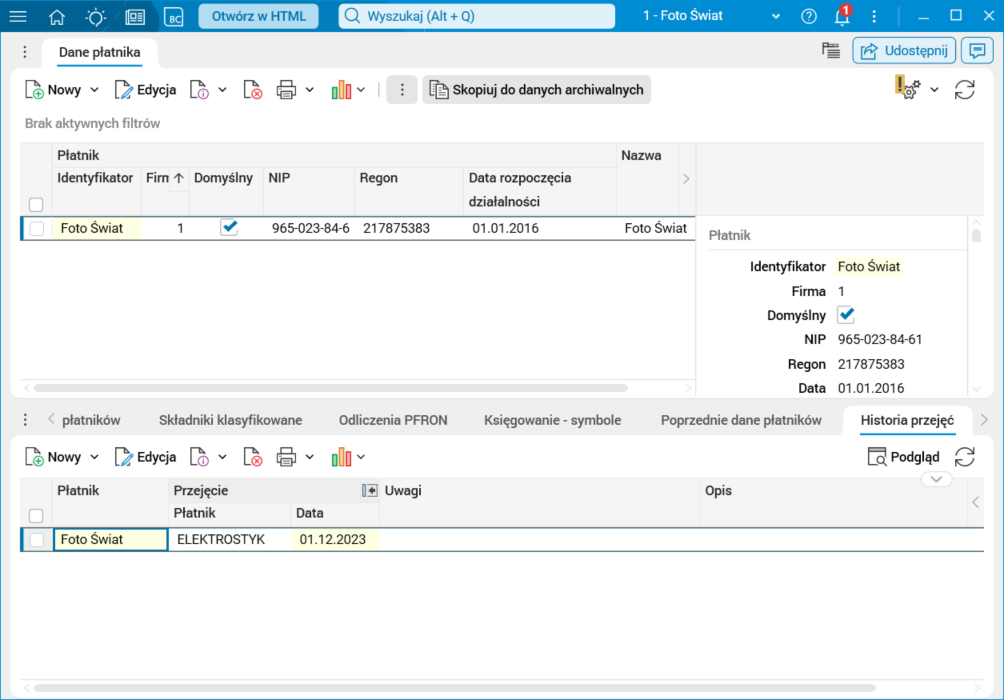Screen dimensions: 1004x700
Task: Click Edycja in the lower toolbar
Action: pos(145,457)
